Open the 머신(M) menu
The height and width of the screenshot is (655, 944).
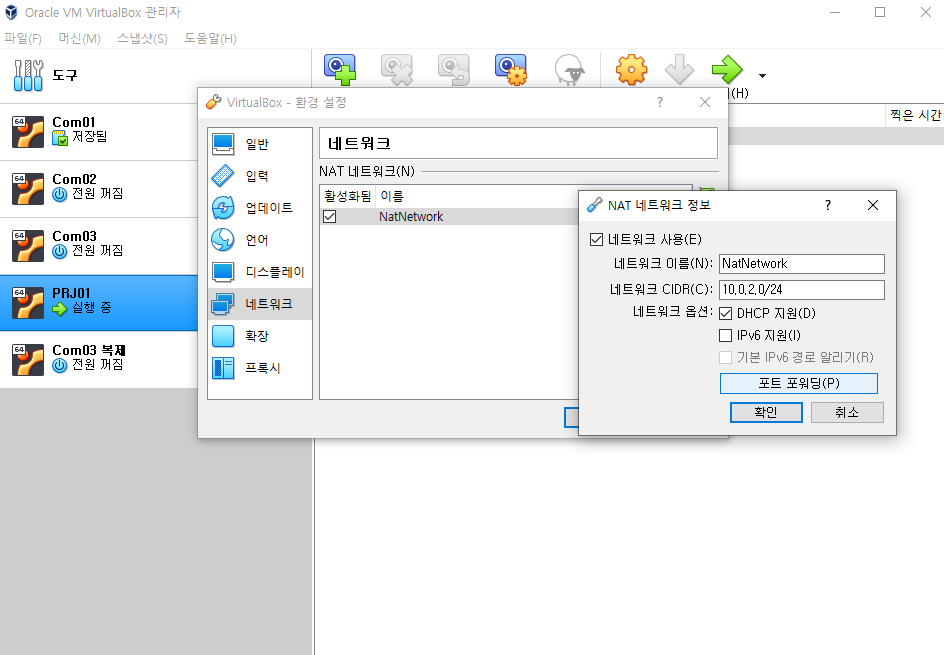(79, 39)
